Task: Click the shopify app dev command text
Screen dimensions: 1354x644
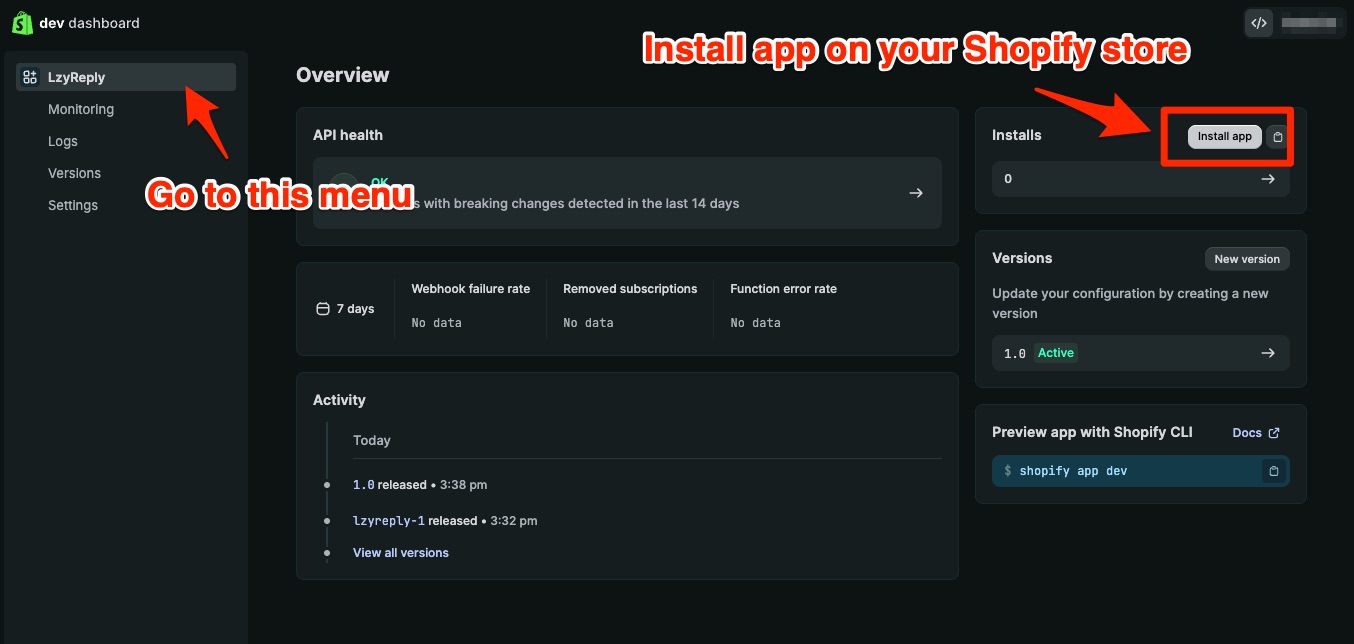Action: coord(1073,471)
